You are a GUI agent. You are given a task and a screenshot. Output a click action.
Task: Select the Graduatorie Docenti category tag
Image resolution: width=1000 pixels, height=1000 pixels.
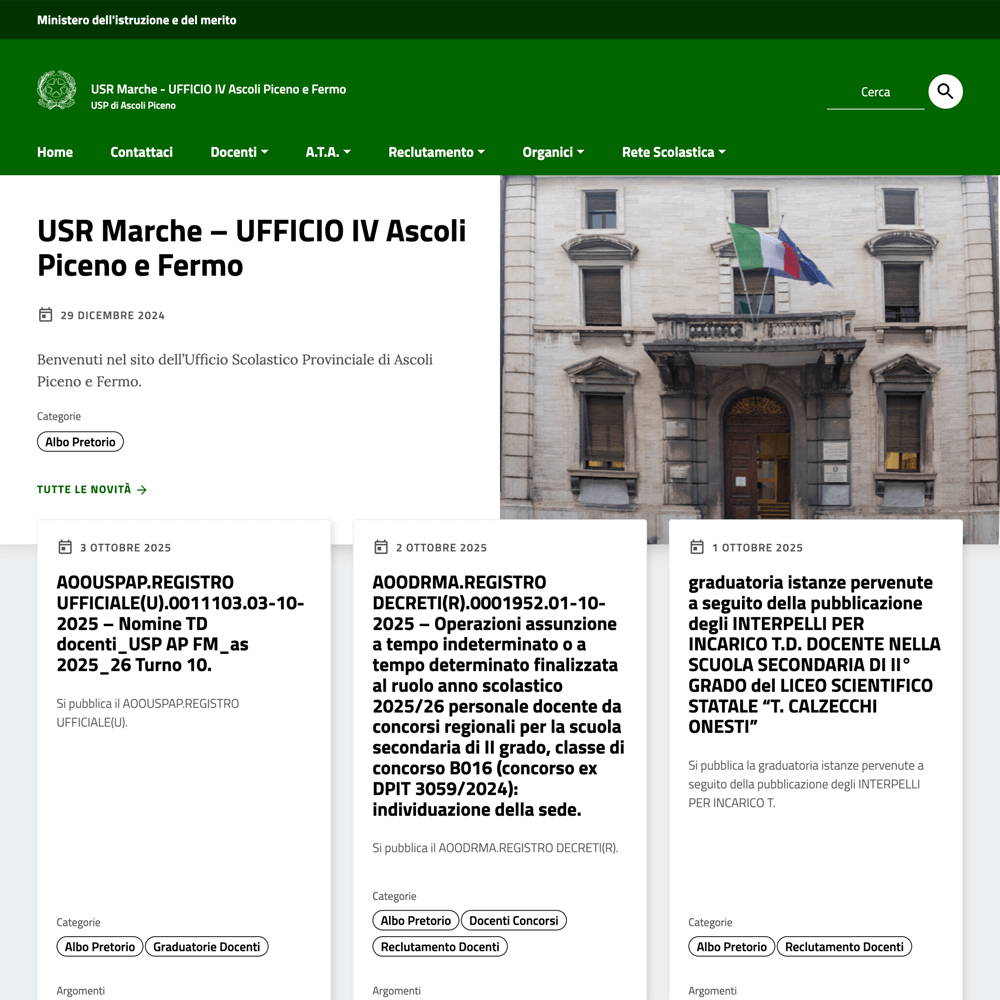click(206, 946)
